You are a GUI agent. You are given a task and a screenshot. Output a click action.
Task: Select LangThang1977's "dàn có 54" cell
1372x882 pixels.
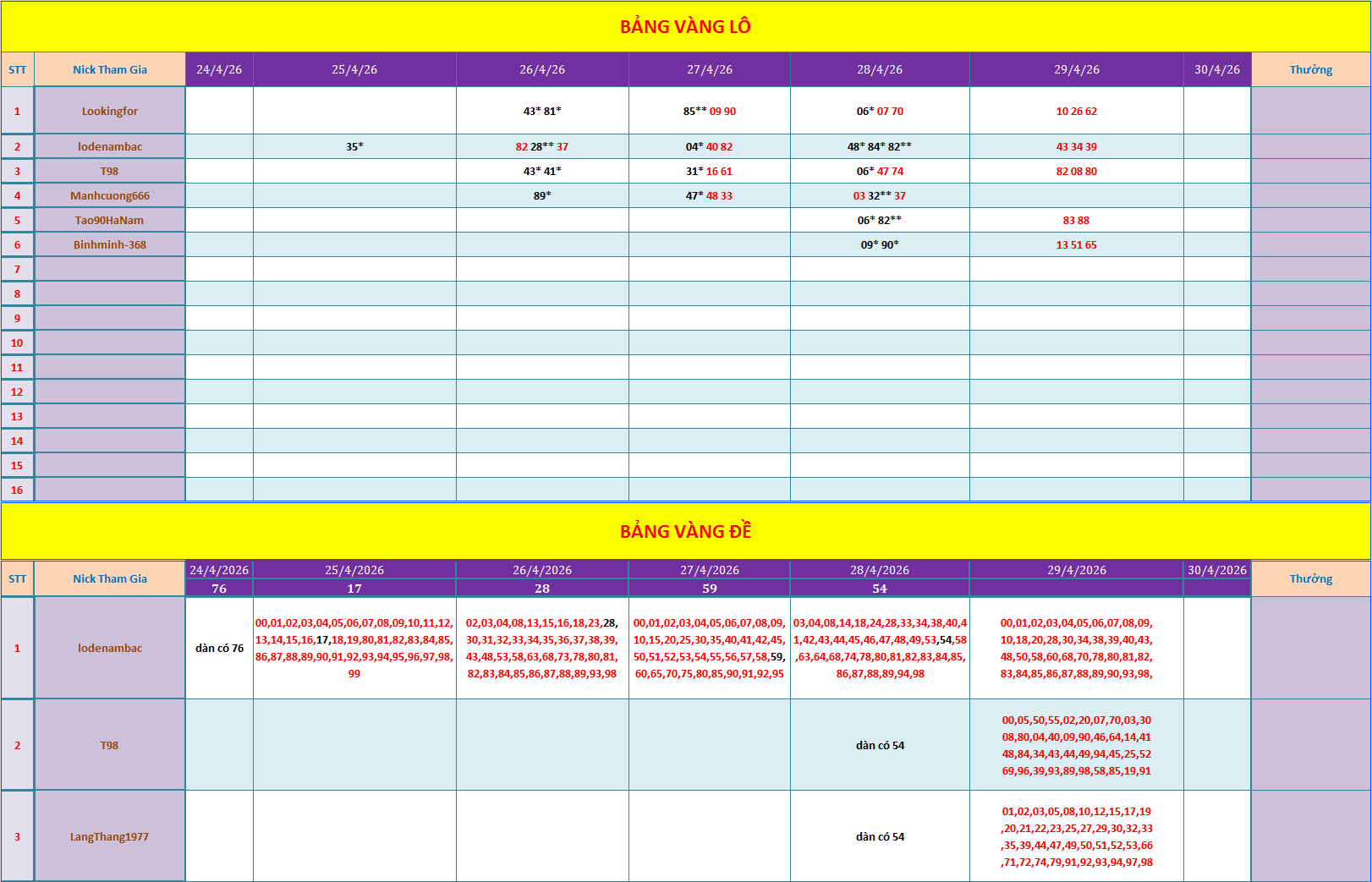tap(880, 836)
